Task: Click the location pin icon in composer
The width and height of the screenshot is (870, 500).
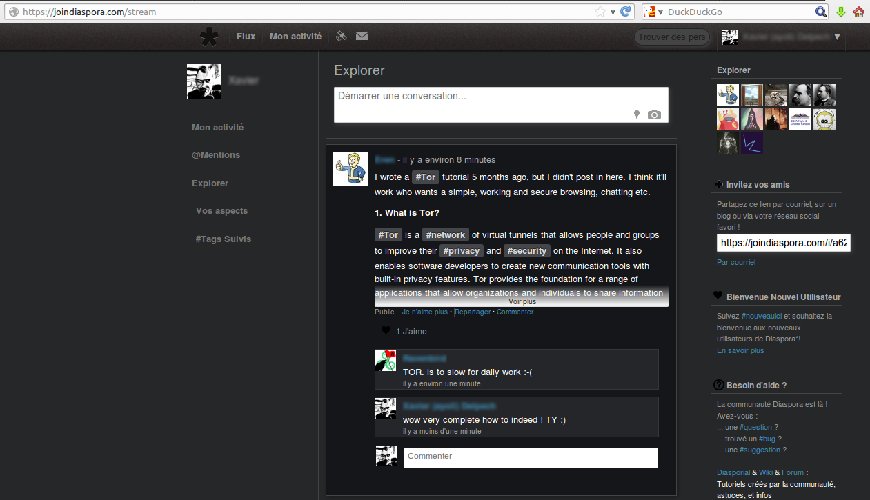Action: pyautogui.click(x=637, y=114)
